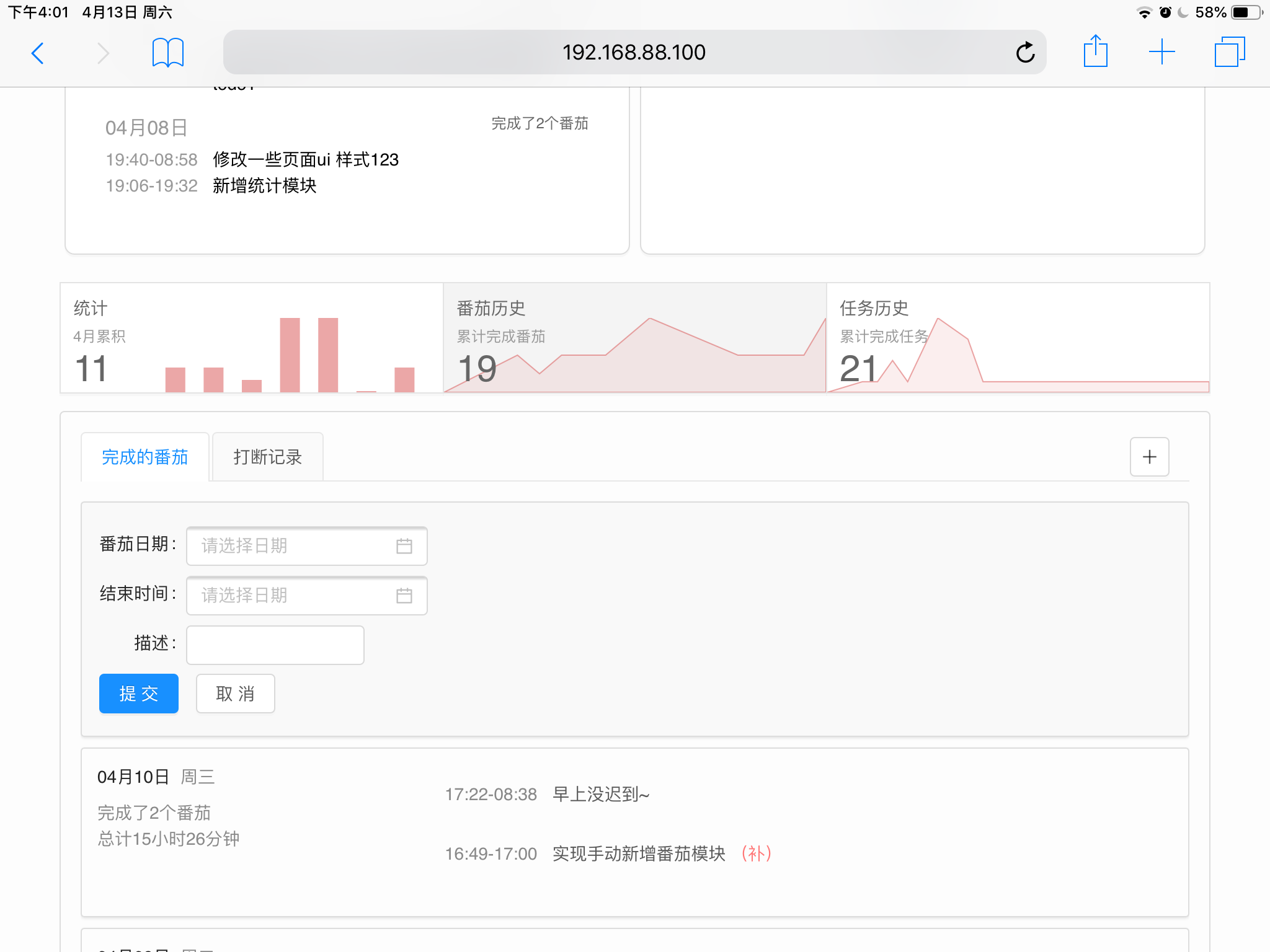1270x952 pixels.
Task: Open the share sheet icon
Action: [x=1095, y=51]
